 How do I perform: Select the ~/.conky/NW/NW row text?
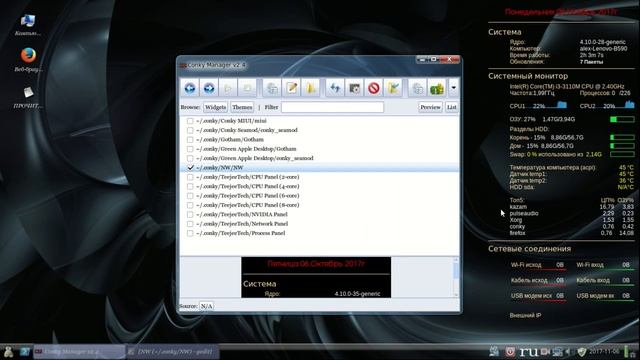(x=220, y=168)
